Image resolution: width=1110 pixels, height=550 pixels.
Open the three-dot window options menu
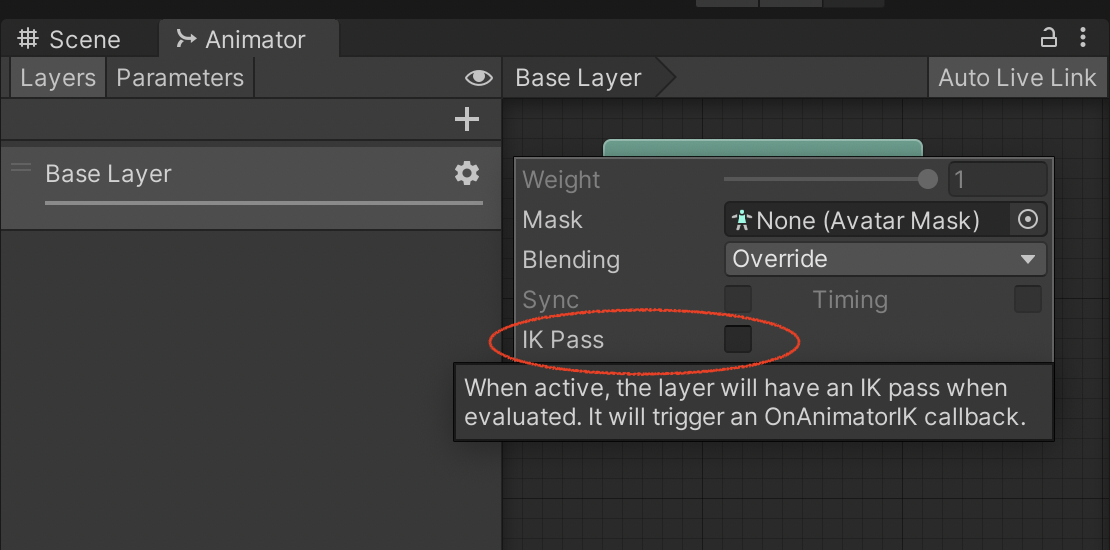[x=1083, y=38]
